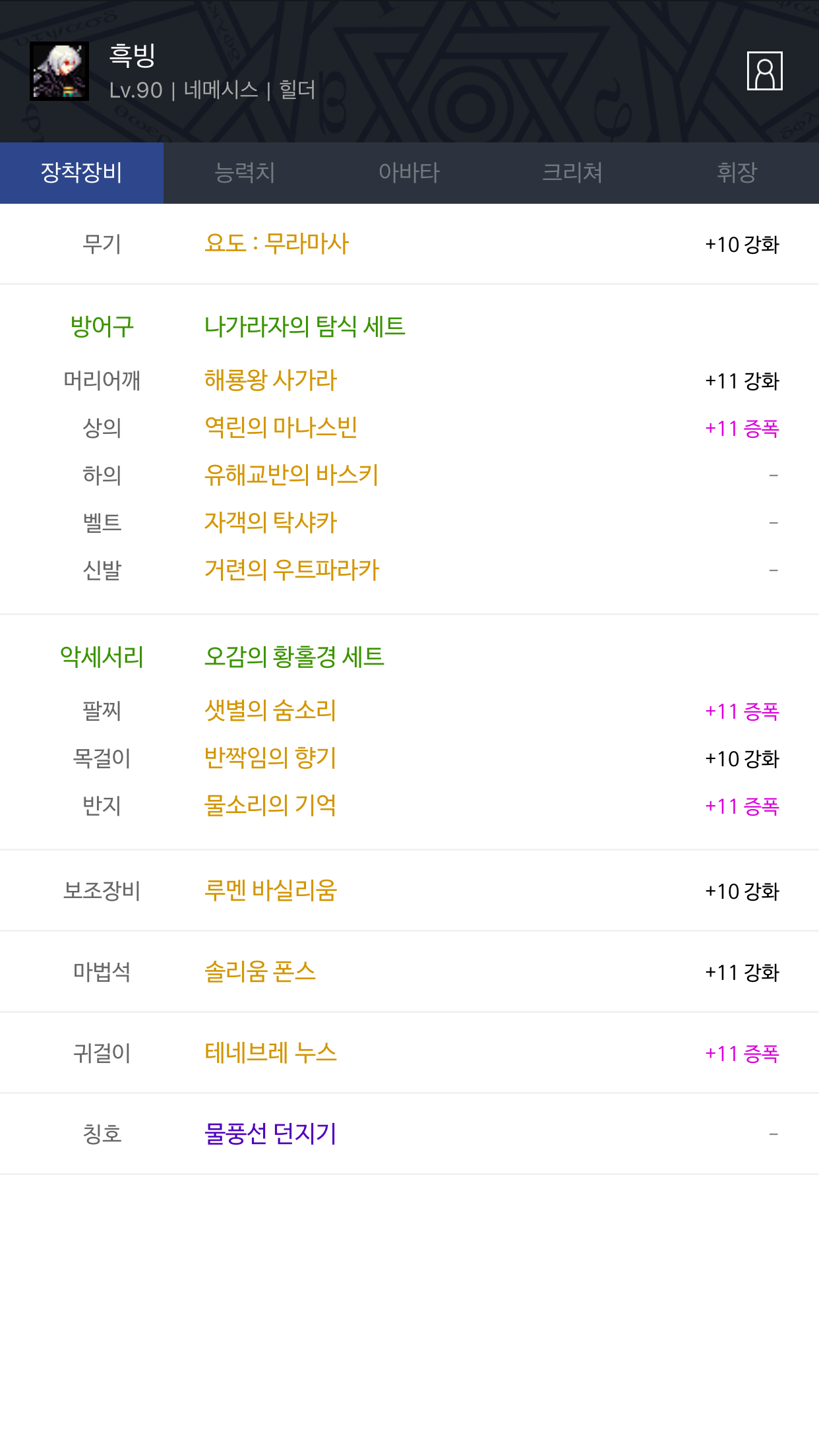Switch to the 아바타 tab
The image size is (819, 1456).
click(x=409, y=173)
